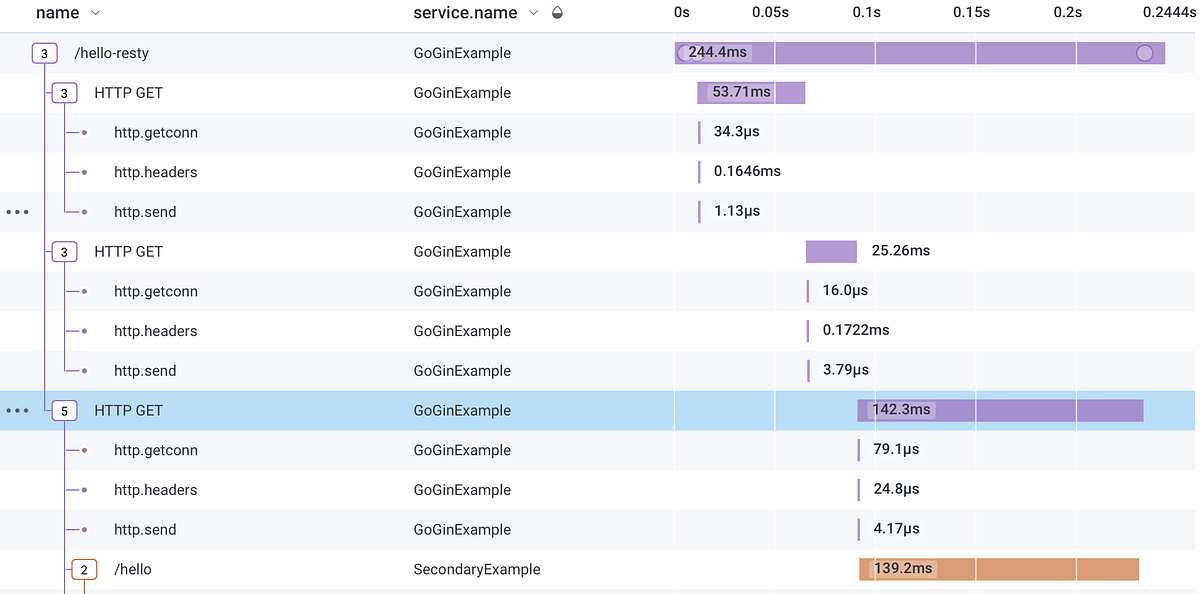
Task: Select the /hello-resty root span name
Action: [x=114, y=52]
